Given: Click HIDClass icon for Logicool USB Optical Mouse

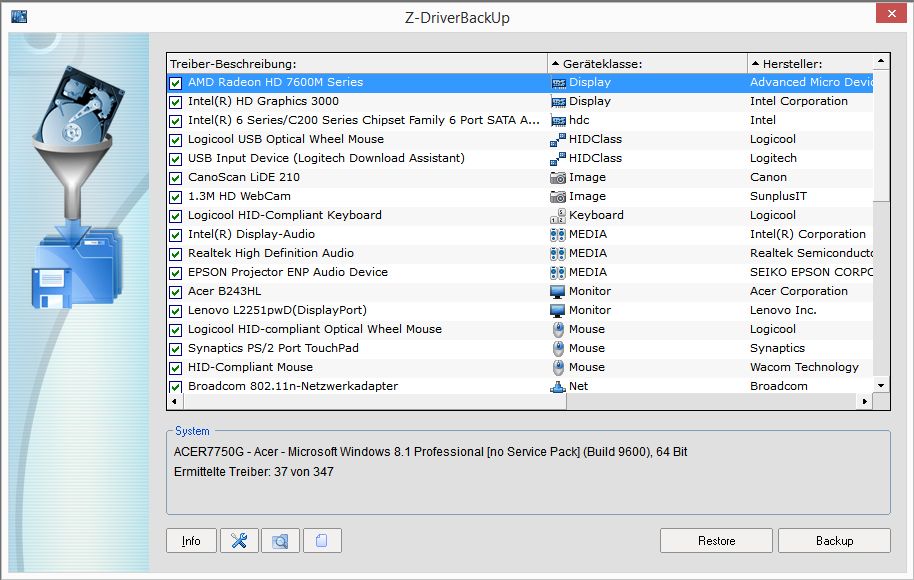Looking at the screenshot, I should tap(558, 140).
